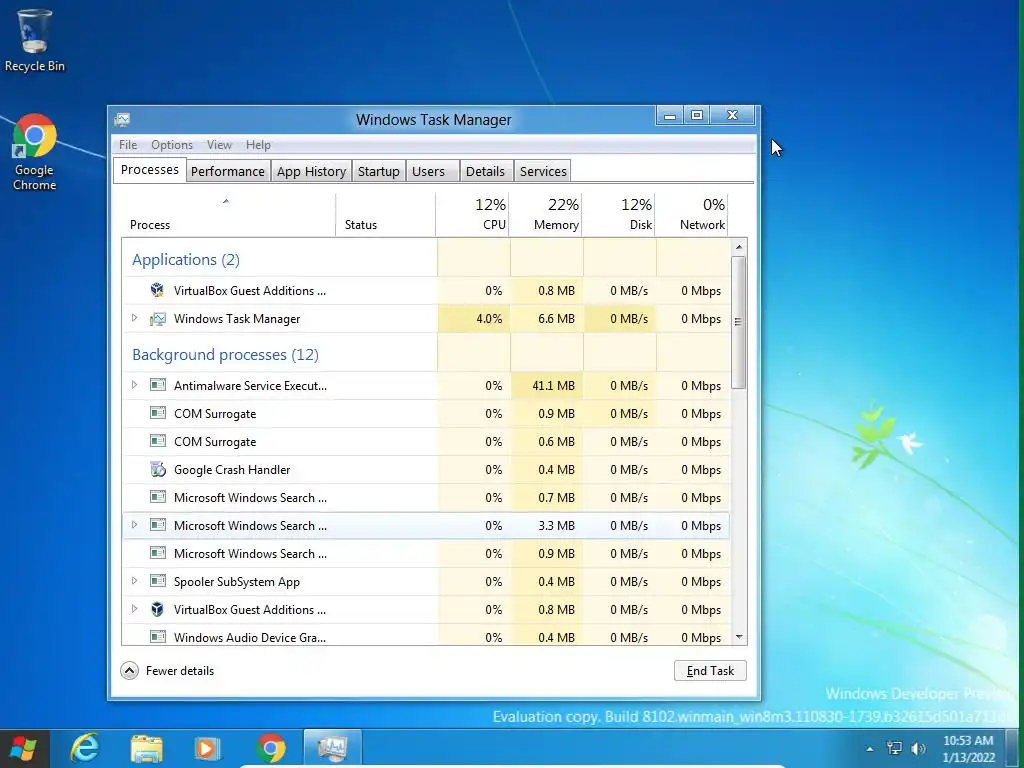Expand the Antimalware Service Executable row

click(x=135, y=385)
